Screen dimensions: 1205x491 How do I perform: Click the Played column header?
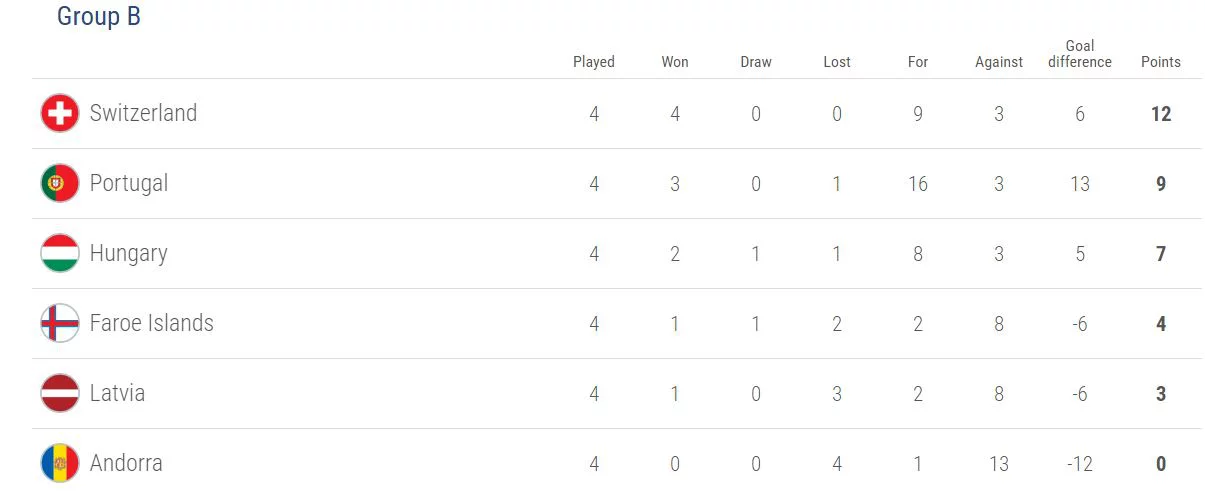click(593, 62)
